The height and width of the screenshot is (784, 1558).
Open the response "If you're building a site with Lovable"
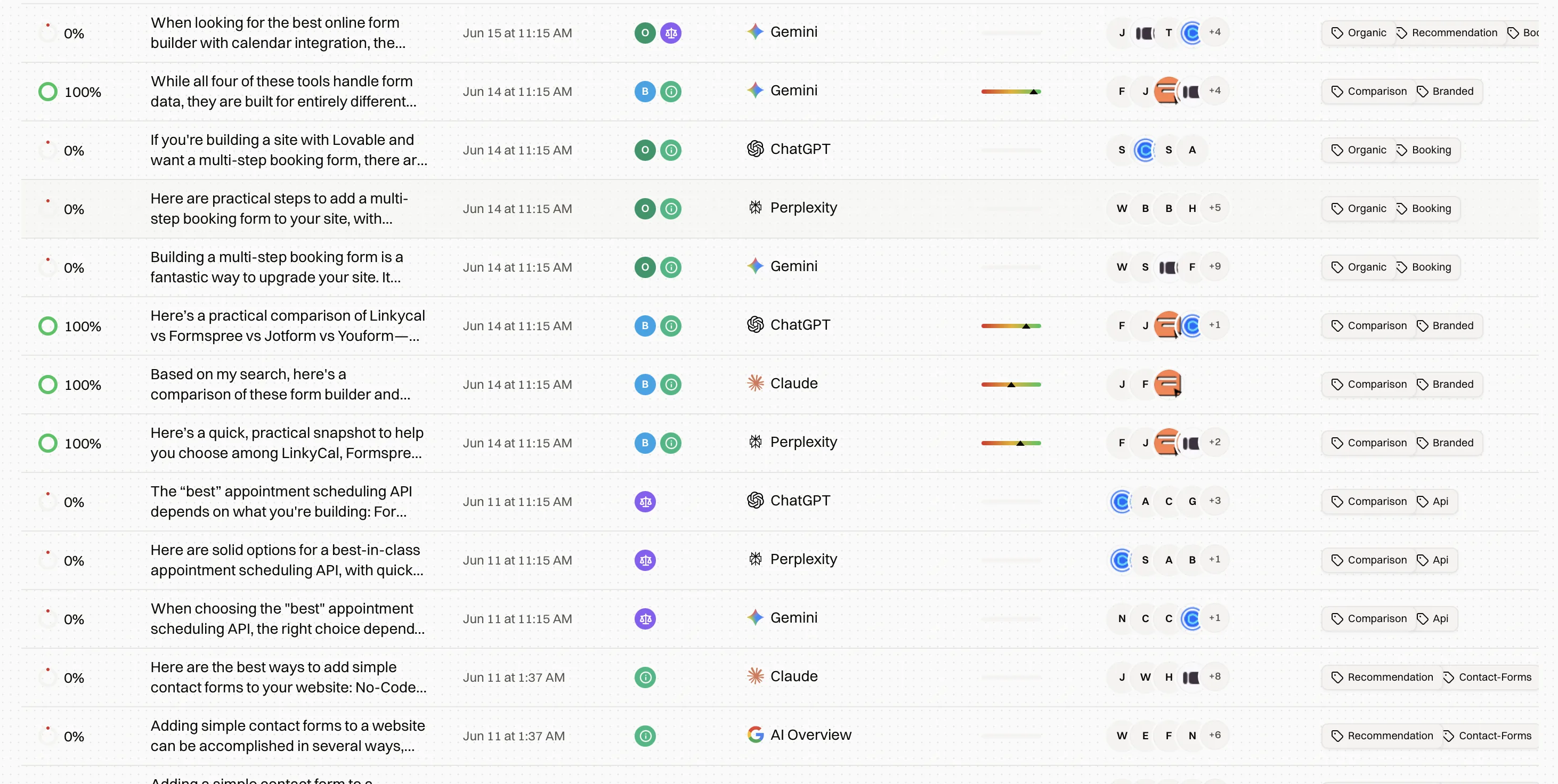pos(288,150)
